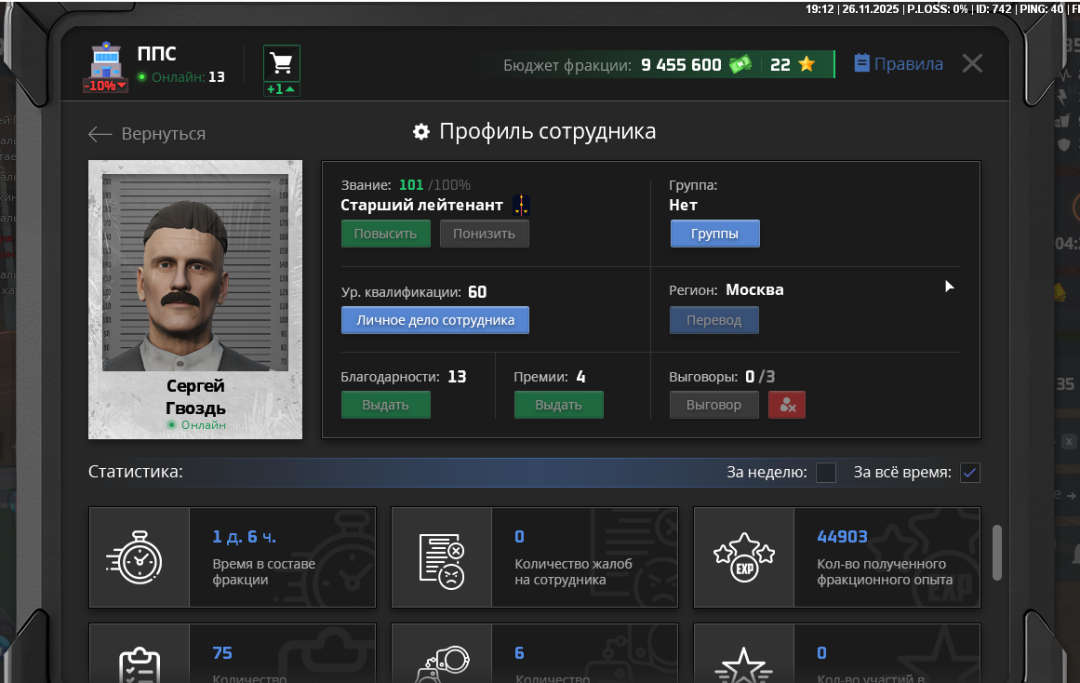The width and height of the screenshot is (1080, 683).
Task: Click the EXP stars experience icon
Action: click(743, 558)
